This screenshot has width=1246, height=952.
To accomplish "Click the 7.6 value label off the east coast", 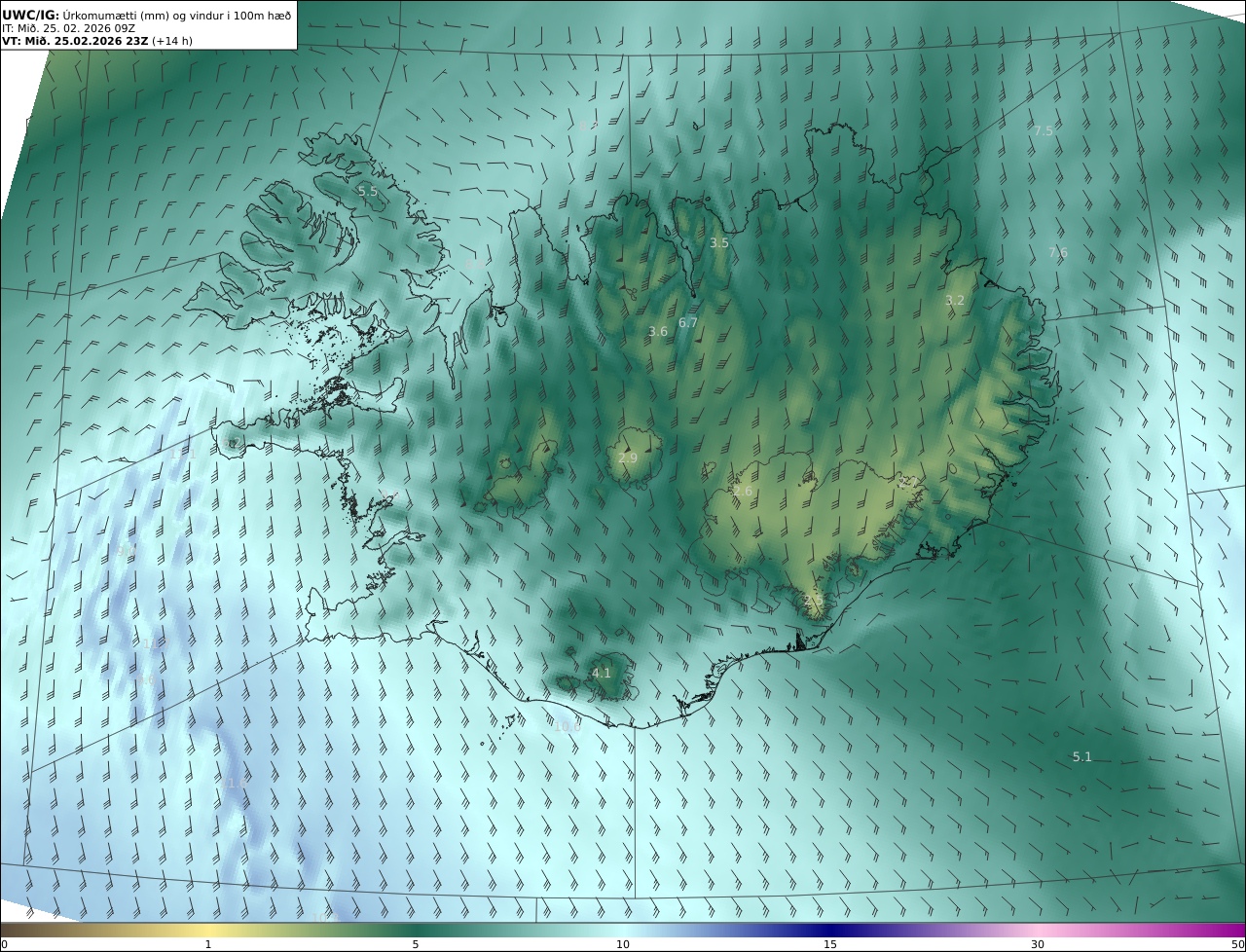I will click(x=1058, y=252).
